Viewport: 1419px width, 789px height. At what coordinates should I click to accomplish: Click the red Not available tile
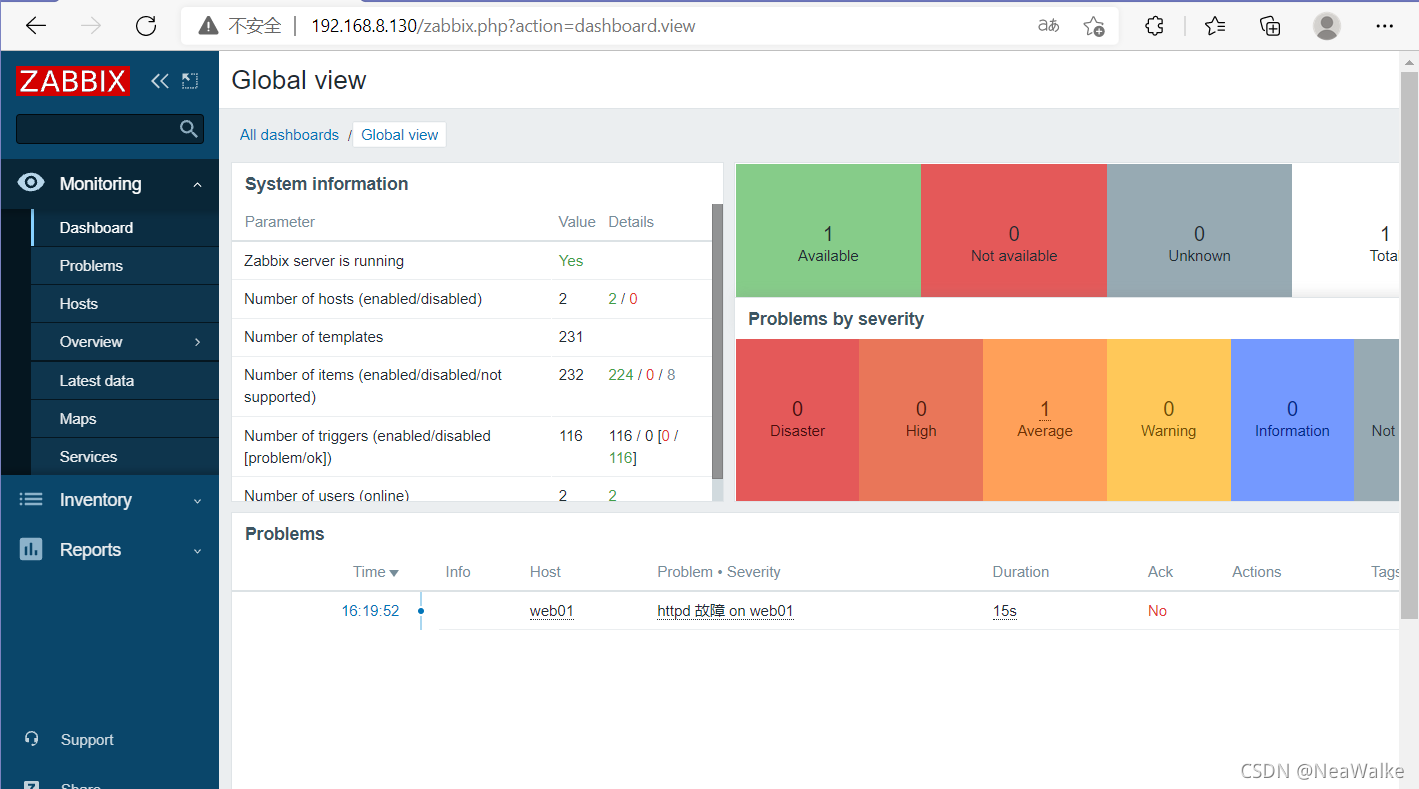[x=1014, y=230]
